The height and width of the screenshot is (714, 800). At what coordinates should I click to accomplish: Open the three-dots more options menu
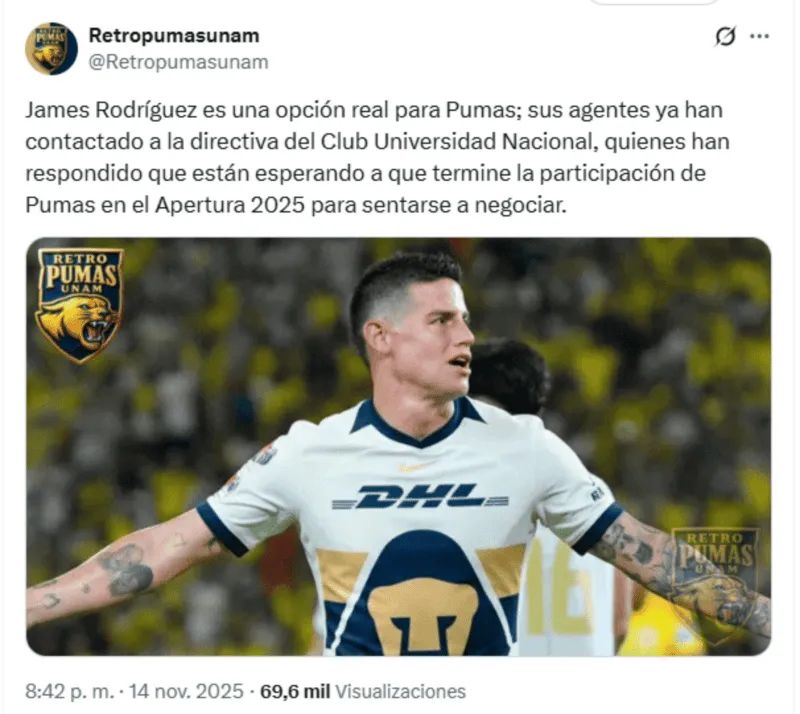pos(759,36)
